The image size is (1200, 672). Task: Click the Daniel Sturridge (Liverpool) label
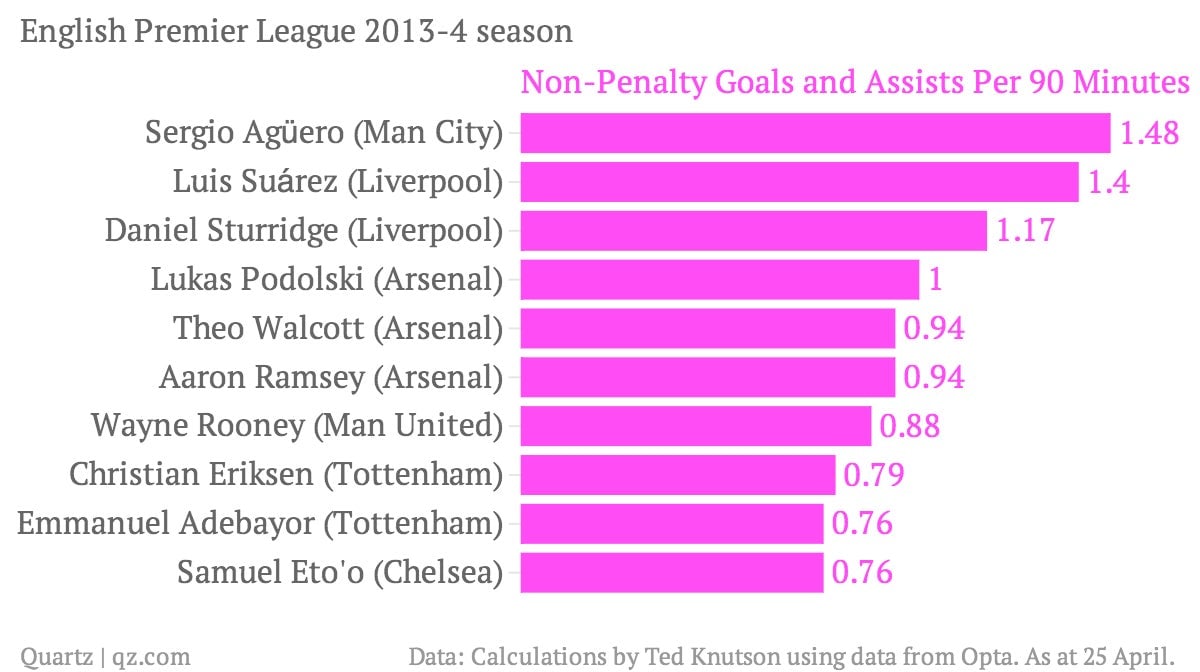click(x=304, y=230)
